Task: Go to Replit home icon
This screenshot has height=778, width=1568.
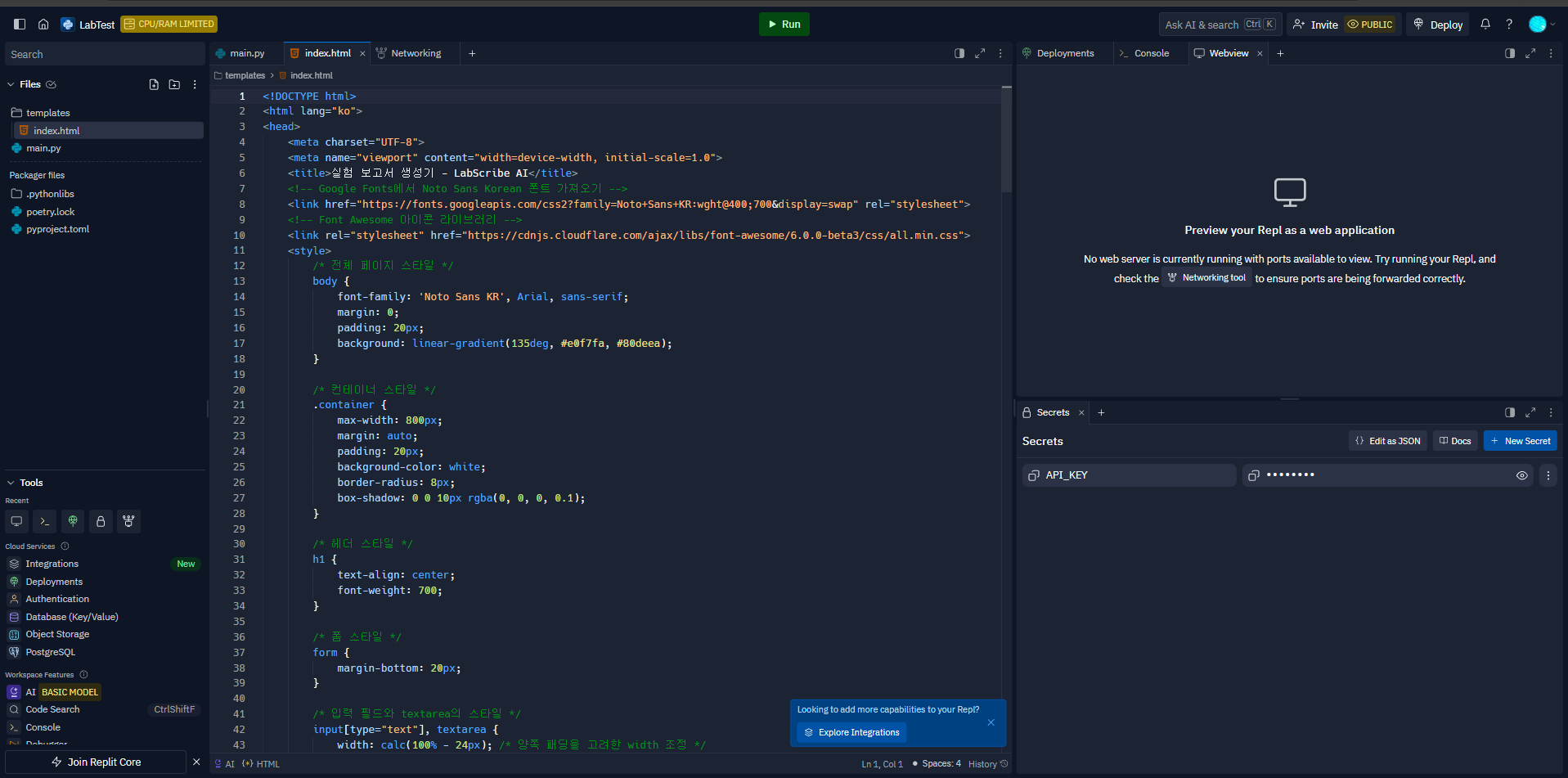Action: pyautogui.click(x=43, y=25)
